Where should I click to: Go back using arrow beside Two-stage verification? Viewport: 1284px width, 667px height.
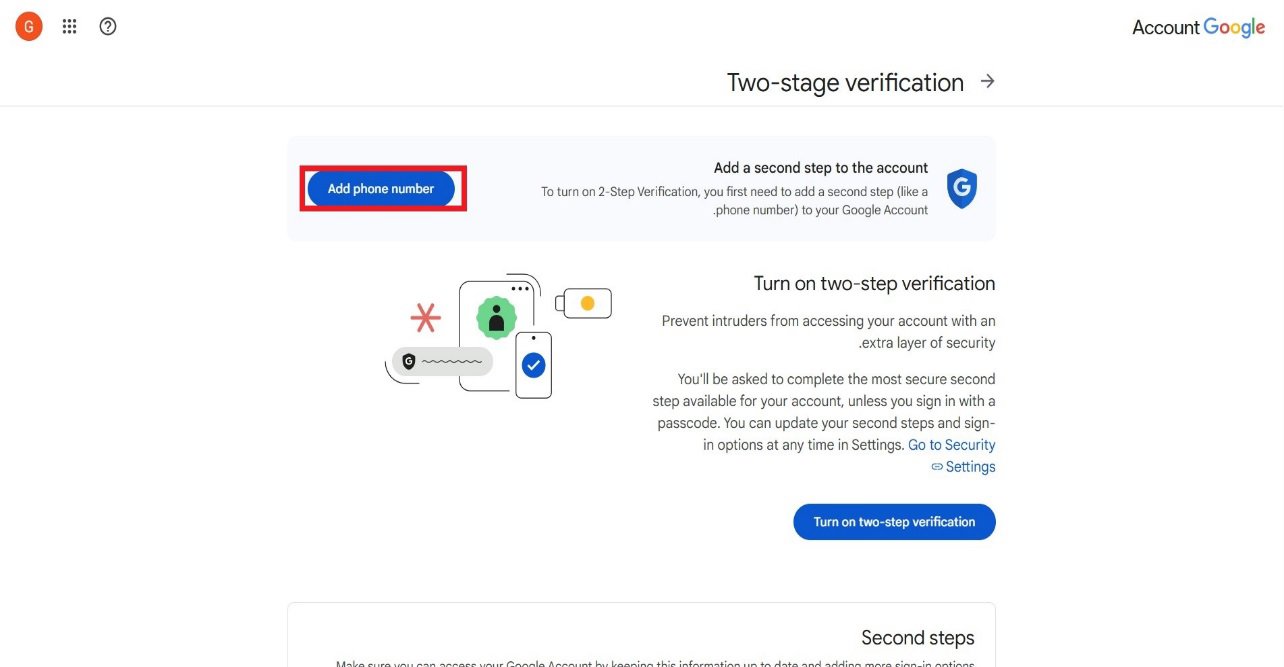pos(988,81)
